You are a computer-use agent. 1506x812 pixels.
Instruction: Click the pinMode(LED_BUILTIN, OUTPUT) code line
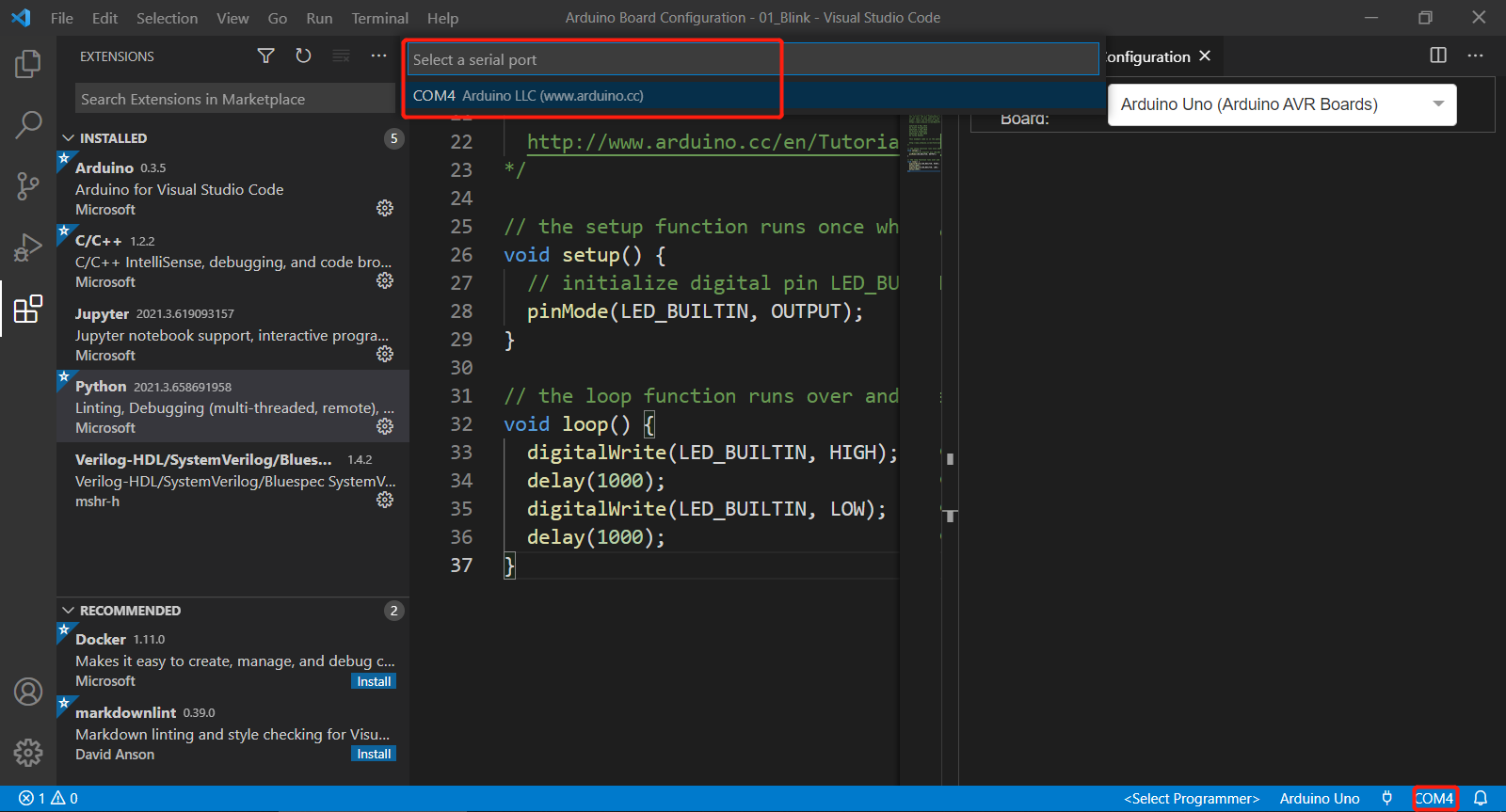[695, 311]
